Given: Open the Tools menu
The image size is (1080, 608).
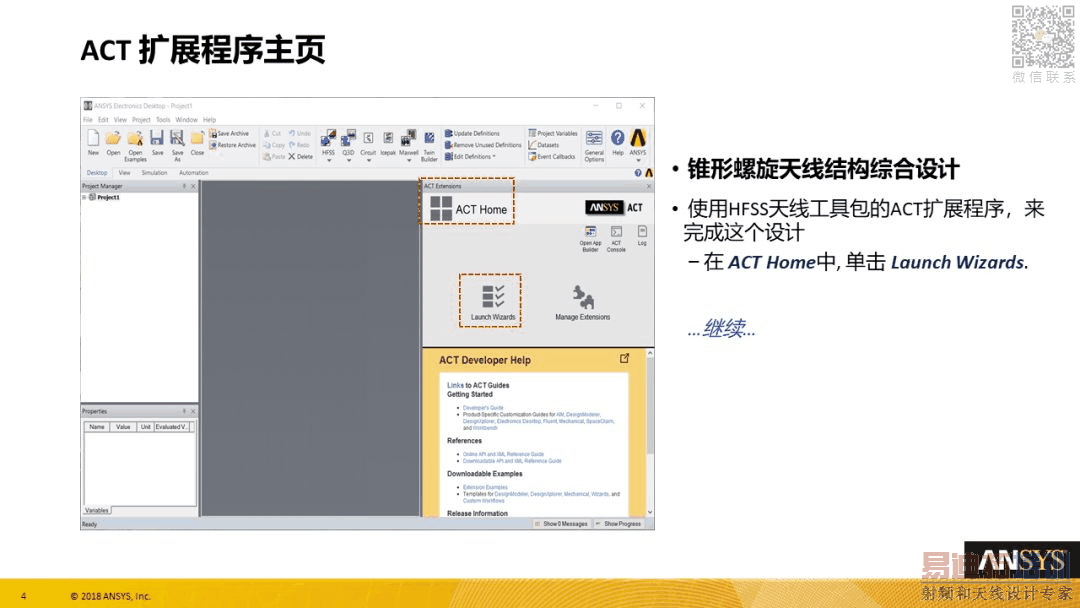Looking at the screenshot, I should 163,120.
